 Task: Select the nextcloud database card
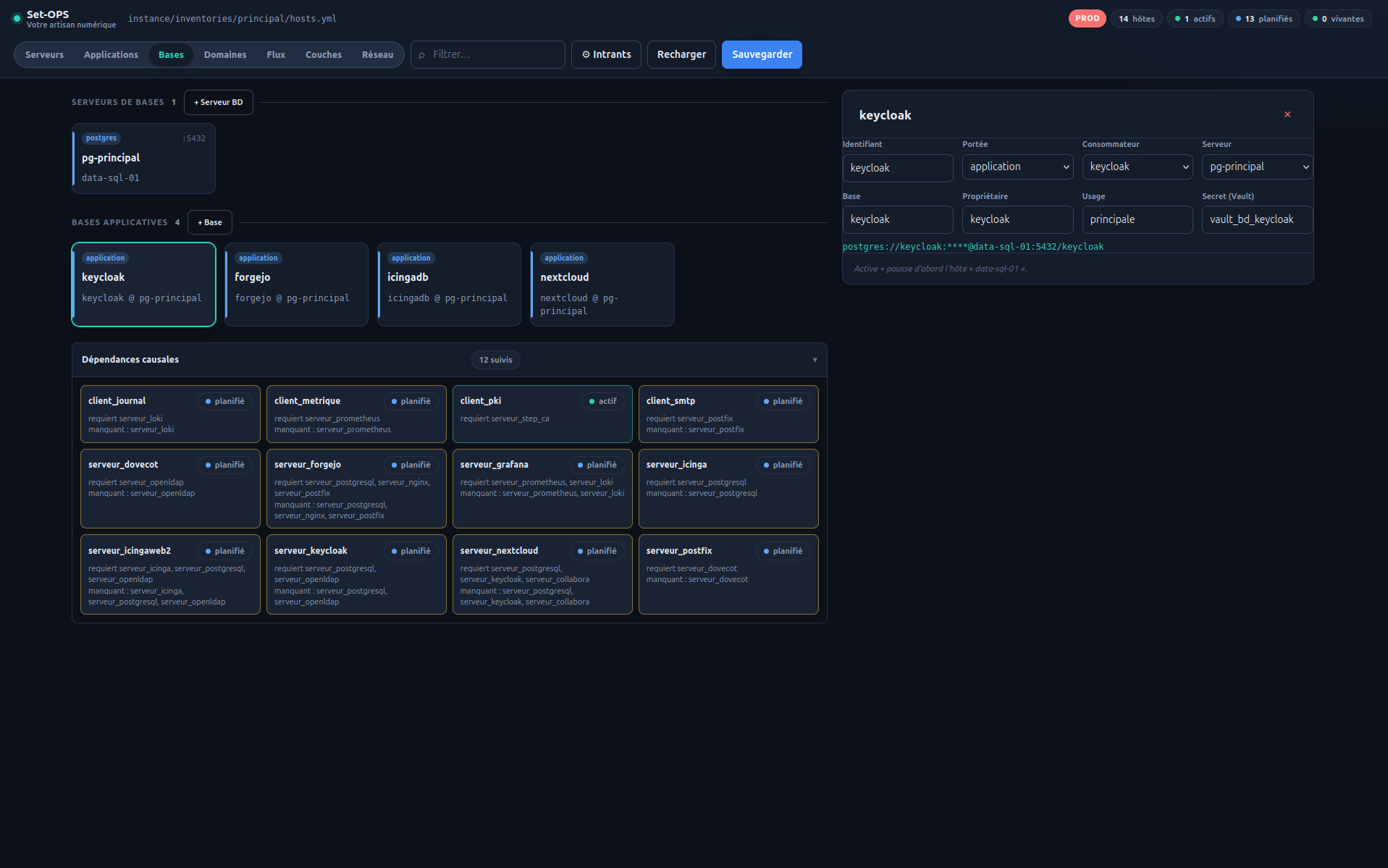(x=602, y=285)
